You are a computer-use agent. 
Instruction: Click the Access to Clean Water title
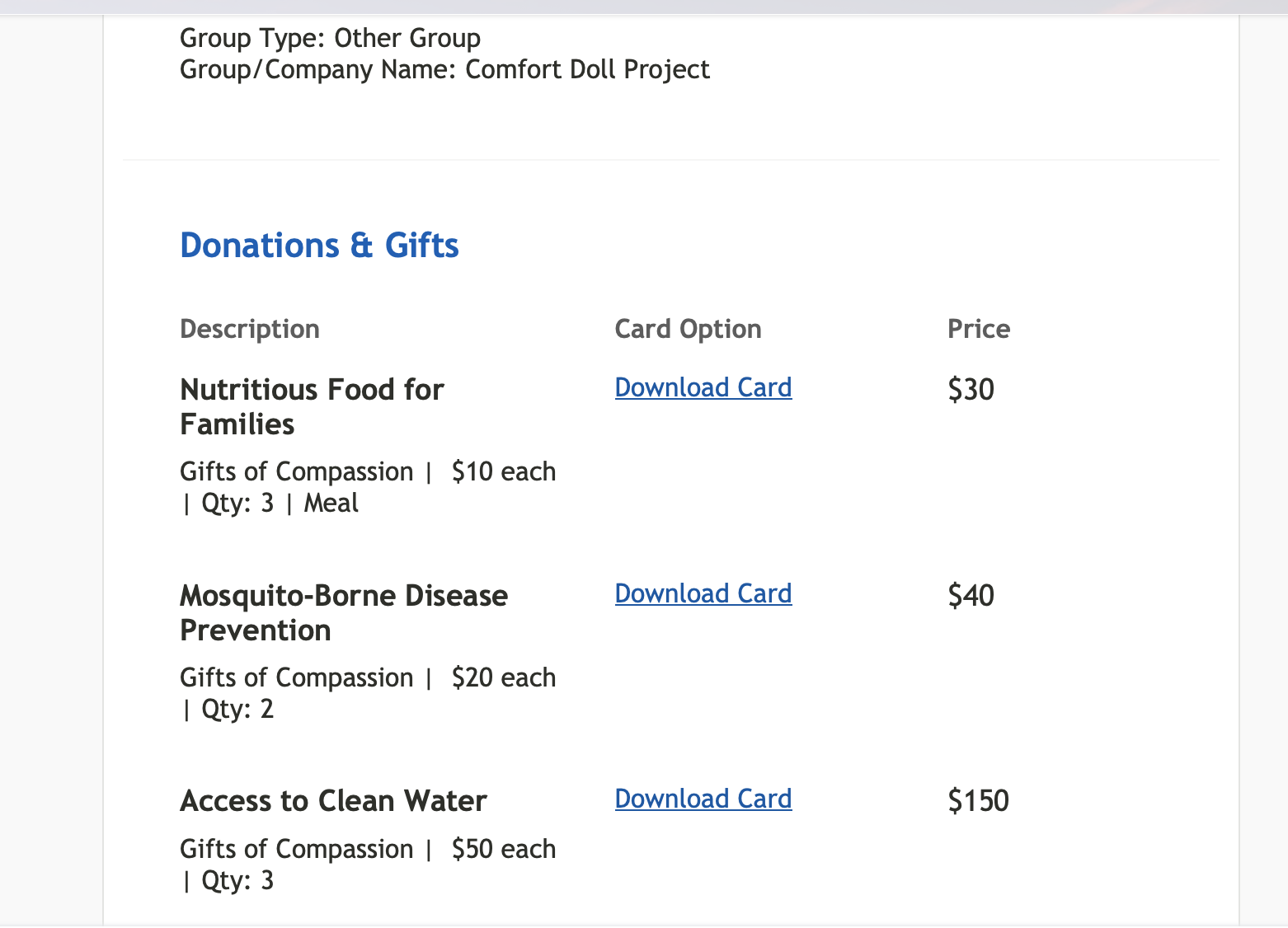[x=333, y=801]
